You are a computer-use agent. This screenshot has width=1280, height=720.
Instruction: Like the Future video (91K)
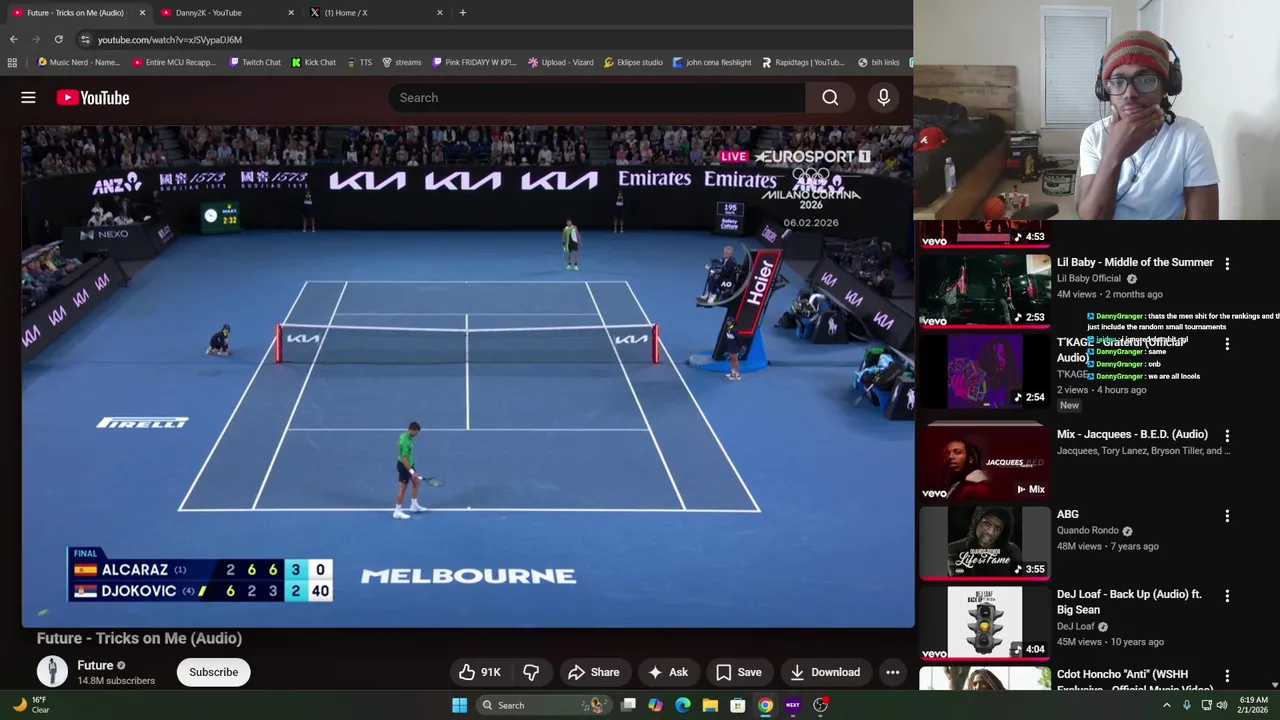point(479,672)
